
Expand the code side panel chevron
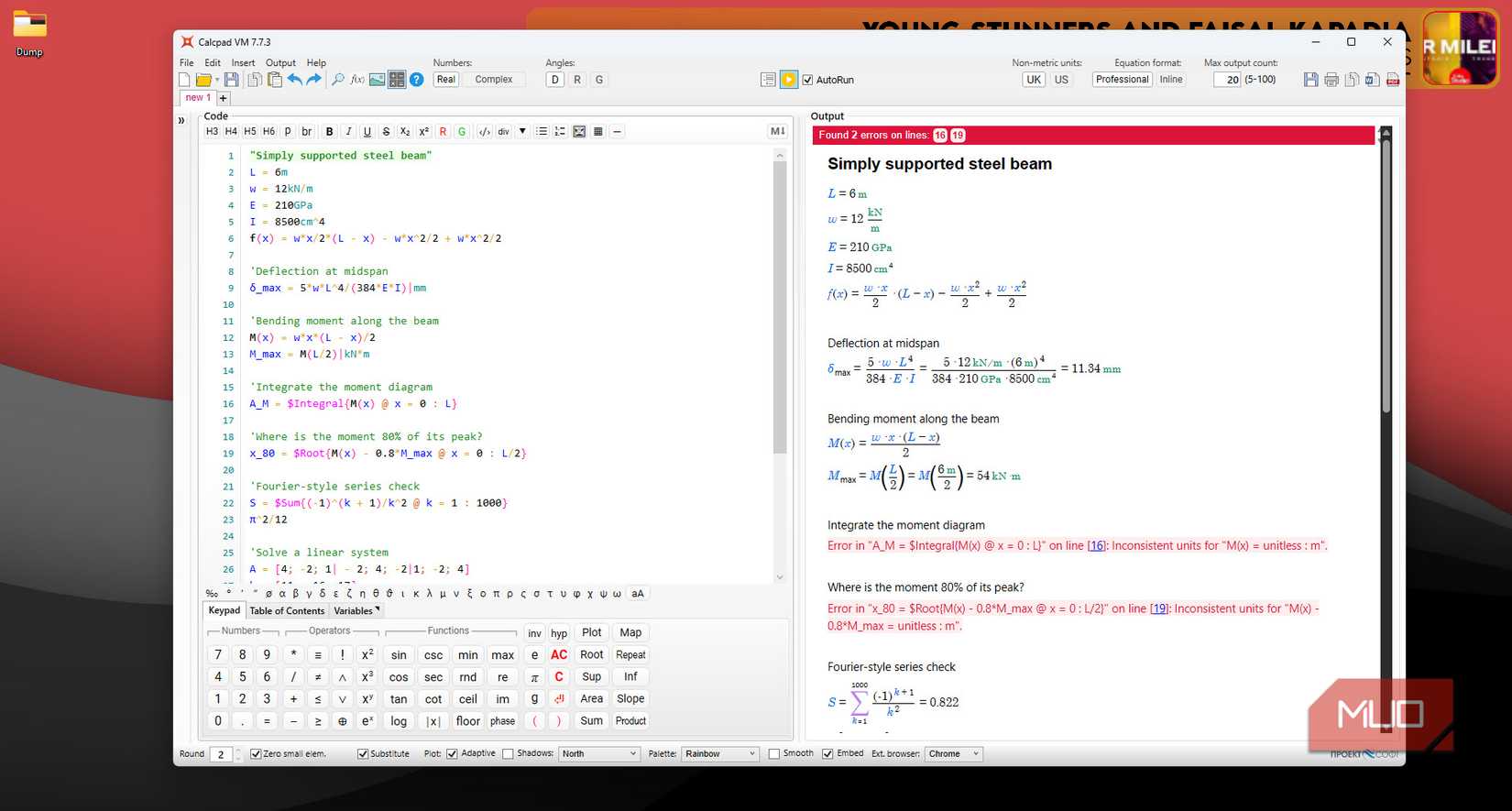pos(181,120)
